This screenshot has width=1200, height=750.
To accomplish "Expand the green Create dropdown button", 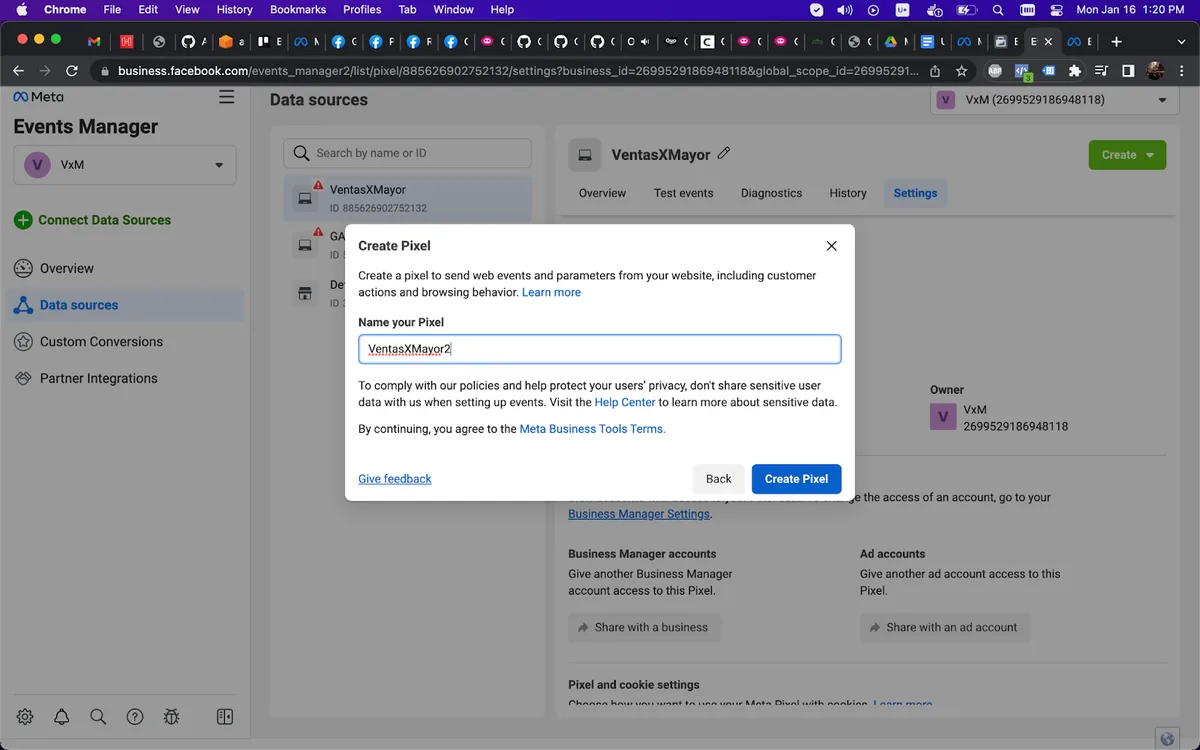I will point(1127,155).
